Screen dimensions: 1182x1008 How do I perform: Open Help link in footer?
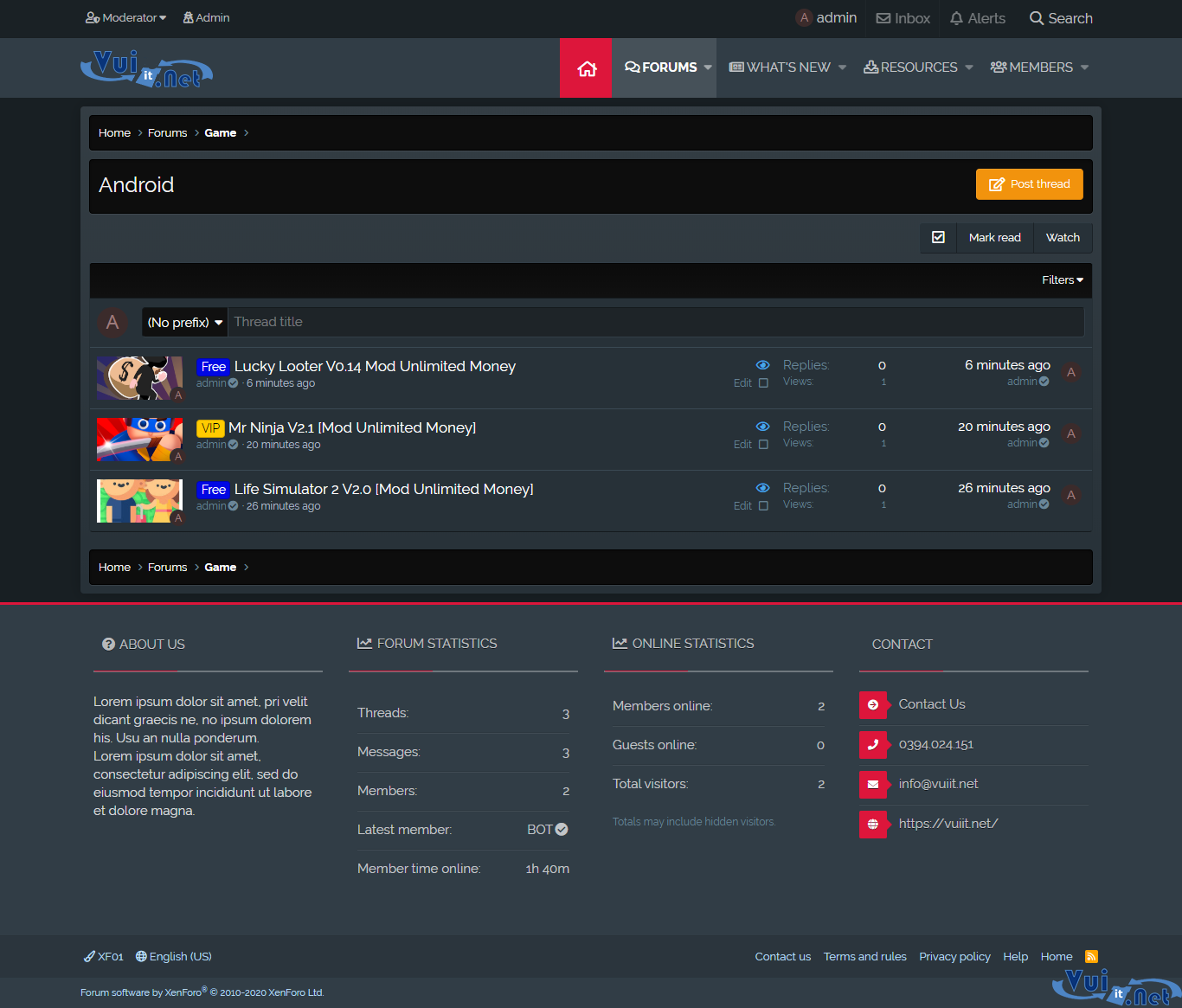point(1015,956)
